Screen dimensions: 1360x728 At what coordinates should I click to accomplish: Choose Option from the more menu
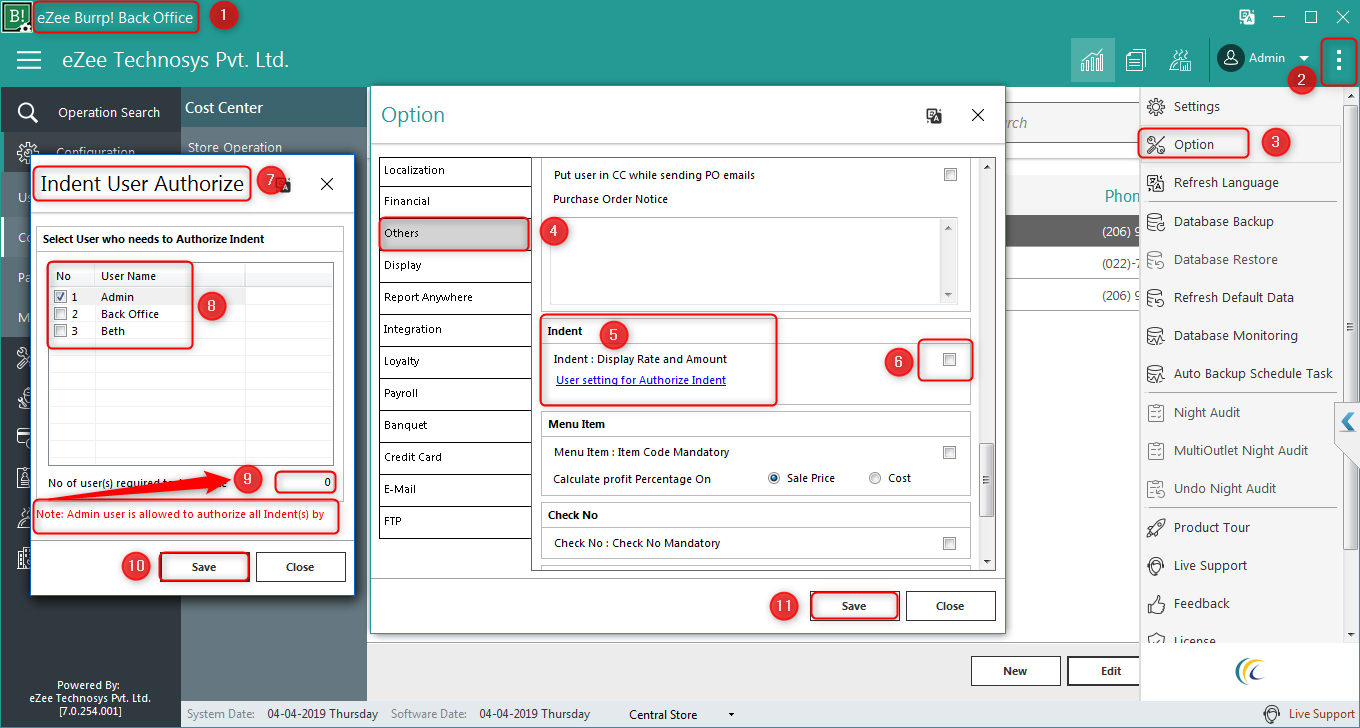1240,144
